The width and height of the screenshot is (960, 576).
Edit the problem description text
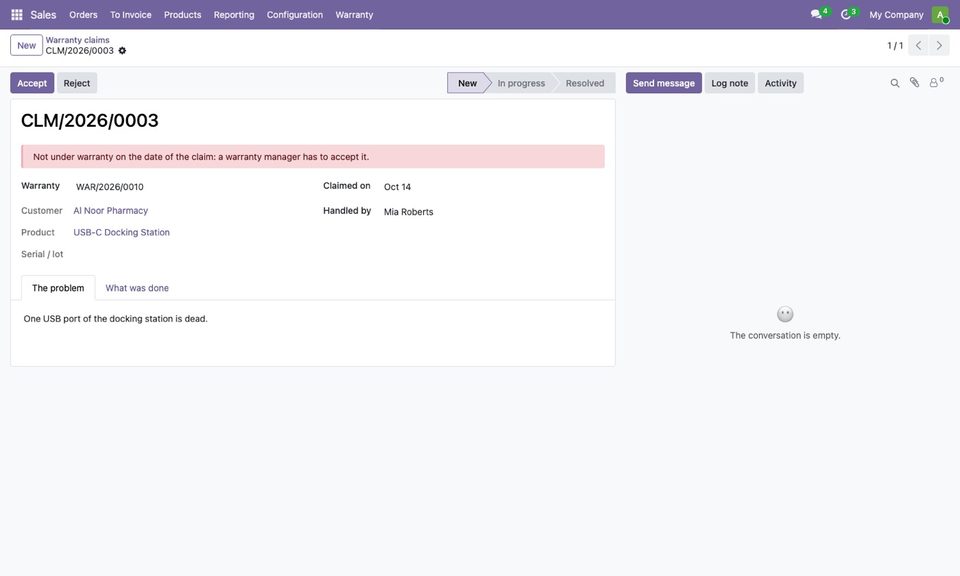coord(116,319)
